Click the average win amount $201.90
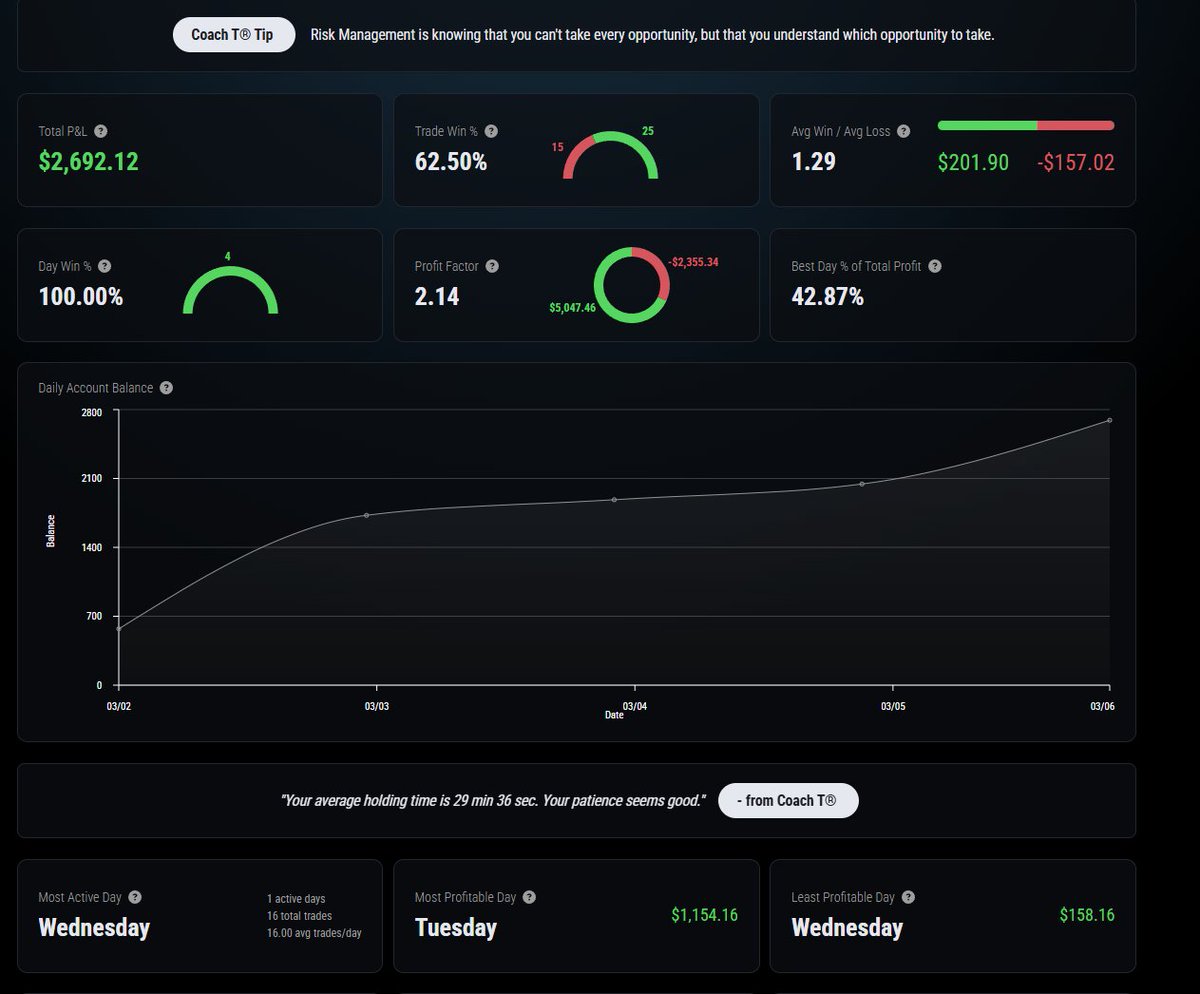 point(973,162)
